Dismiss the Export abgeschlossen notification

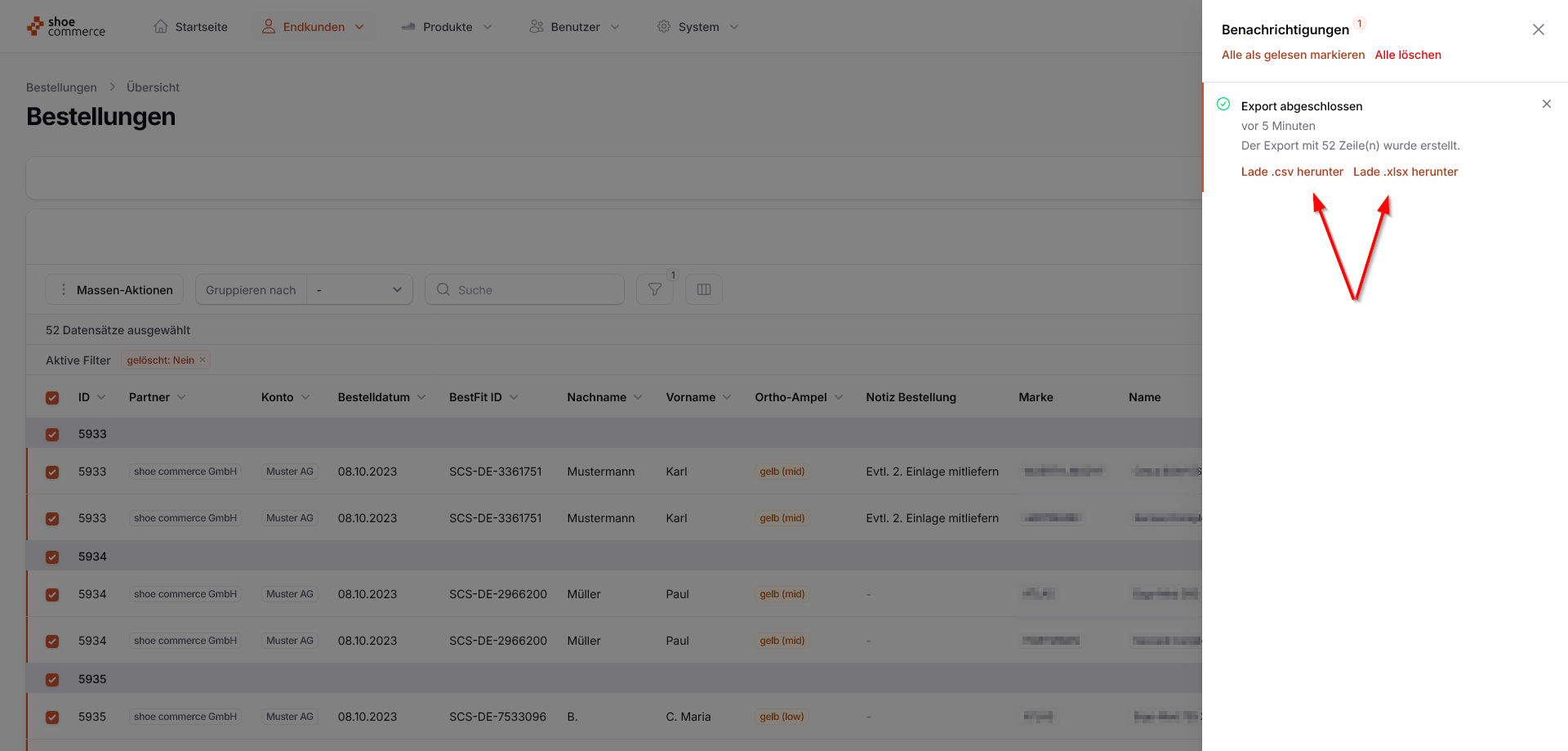[x=1547, y=104]
